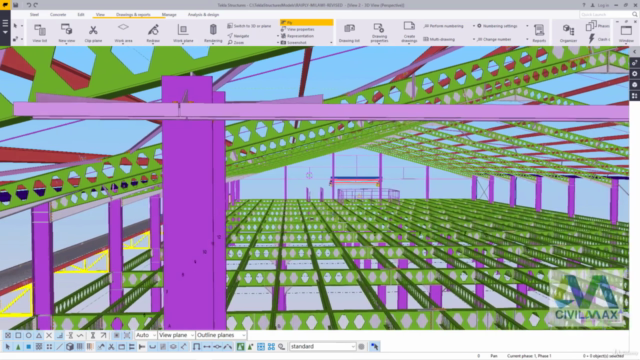Toggle select parts blue square switch
Screen dimensions: 640x360
coord(28,347)
